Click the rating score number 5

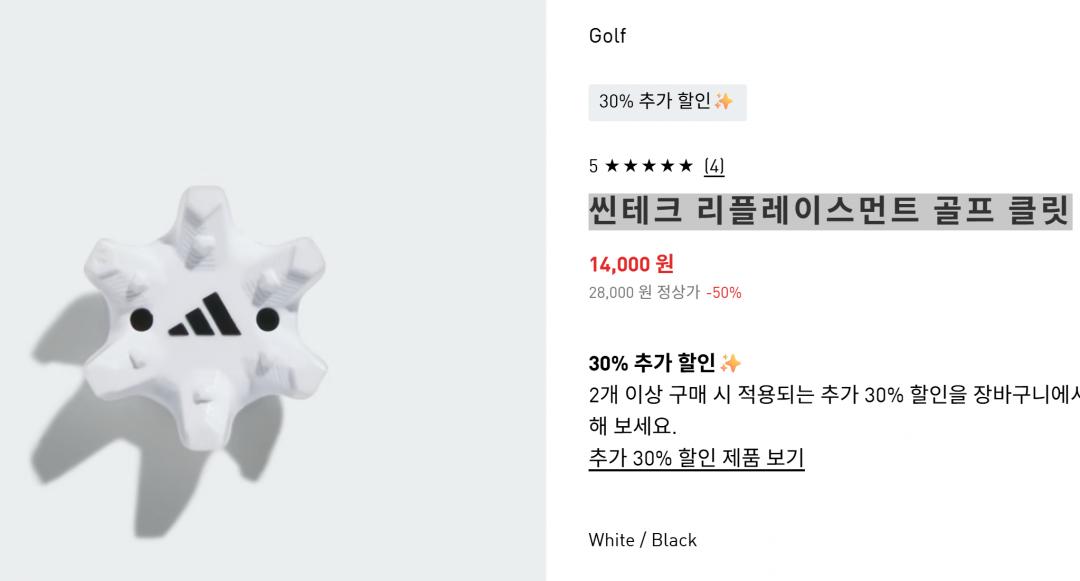click(593, 166)
